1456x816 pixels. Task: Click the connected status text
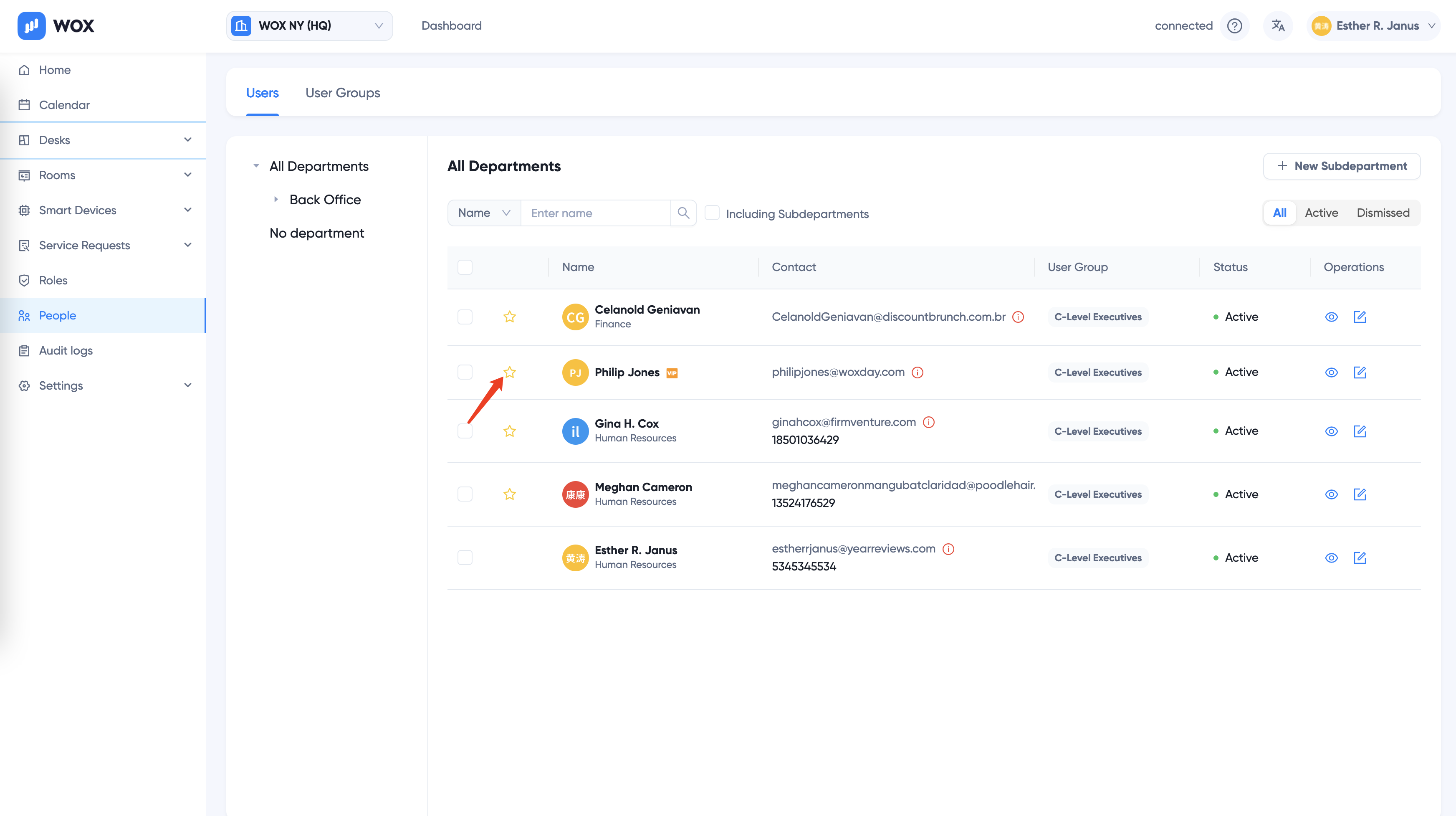coord(1183,25)
